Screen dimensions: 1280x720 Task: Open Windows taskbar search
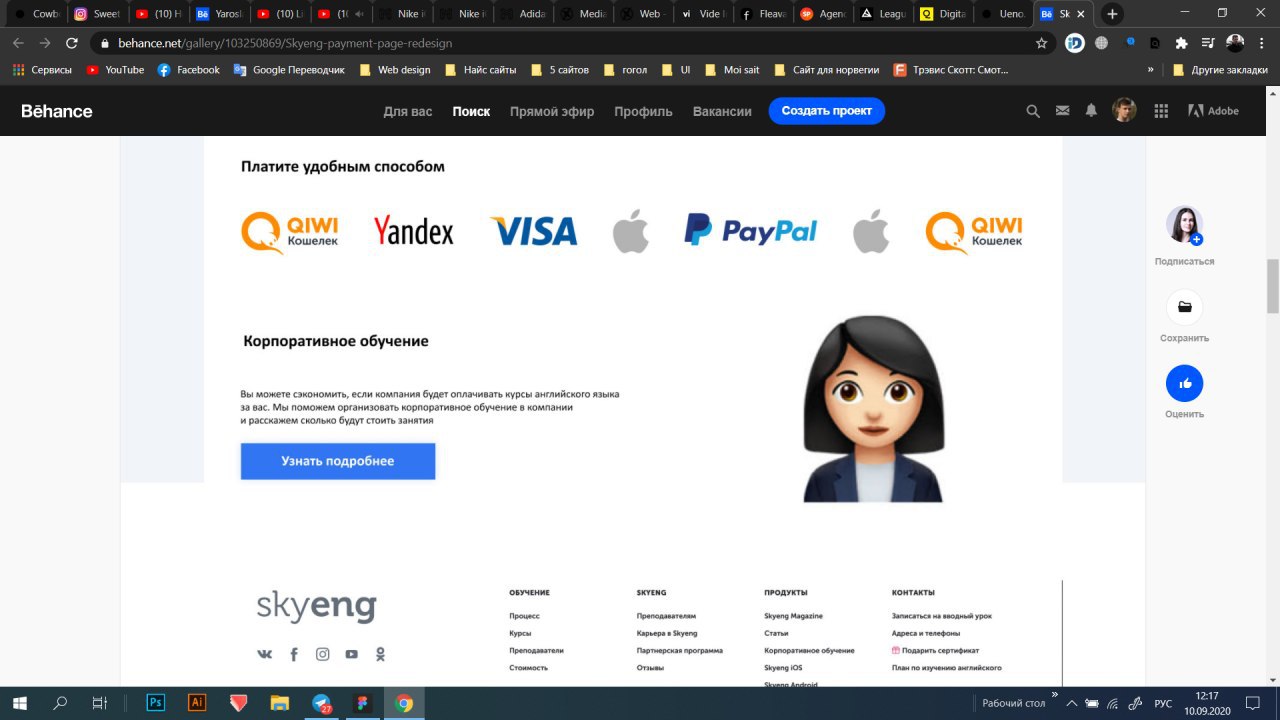(60, 703)
